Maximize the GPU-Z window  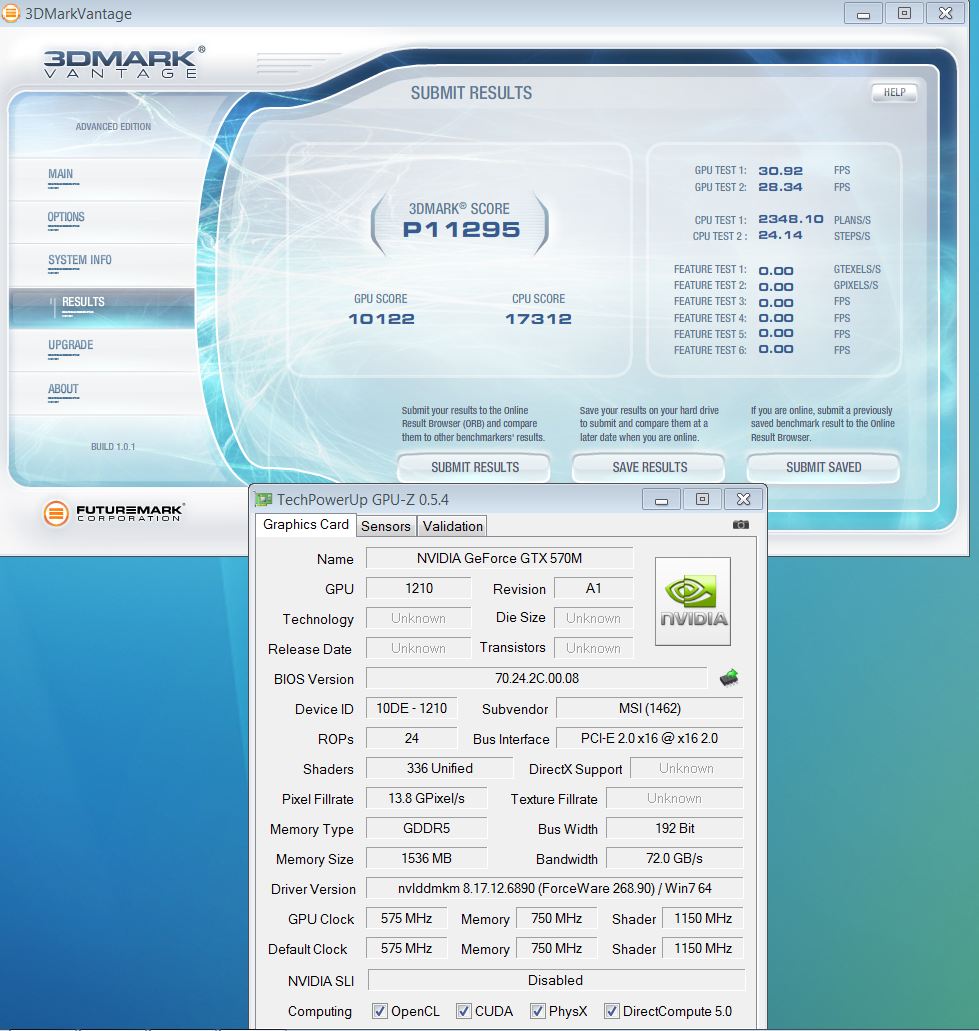(x=702, y=500)
